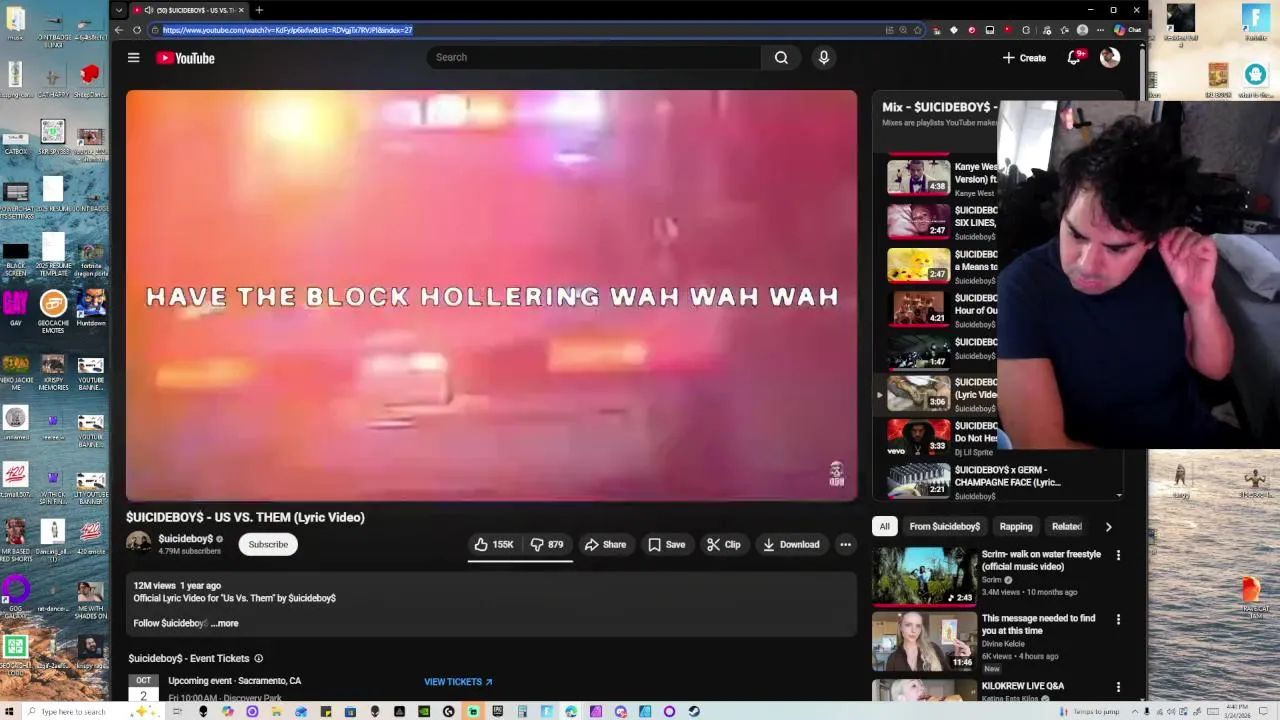Open the BLACK SCREEN desktop icon
The width and height of the screenshot is (1280, 720).
[x=15, y=260]
